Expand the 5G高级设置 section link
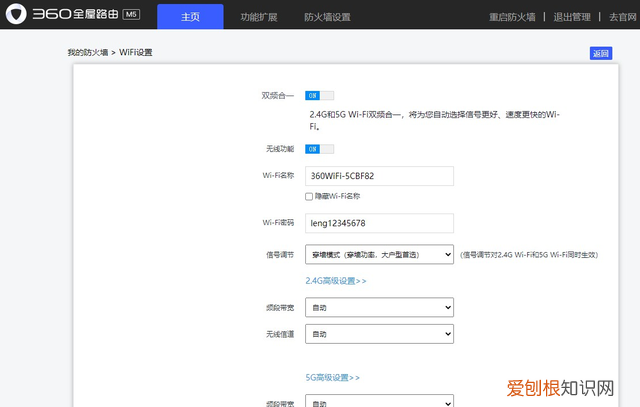 pyautogui.click(x=333, y=378)
